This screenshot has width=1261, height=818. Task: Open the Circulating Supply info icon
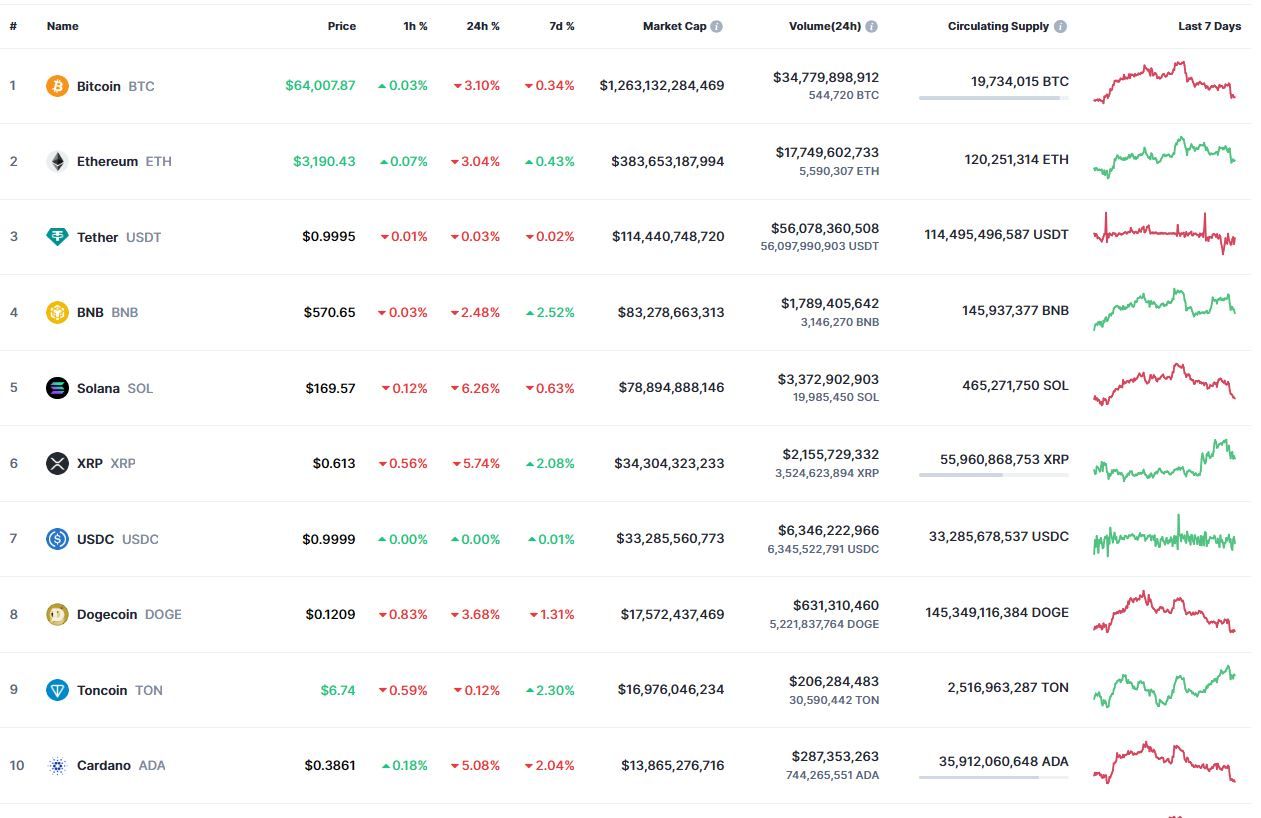pyautogui.click(x=1060, y=27)
